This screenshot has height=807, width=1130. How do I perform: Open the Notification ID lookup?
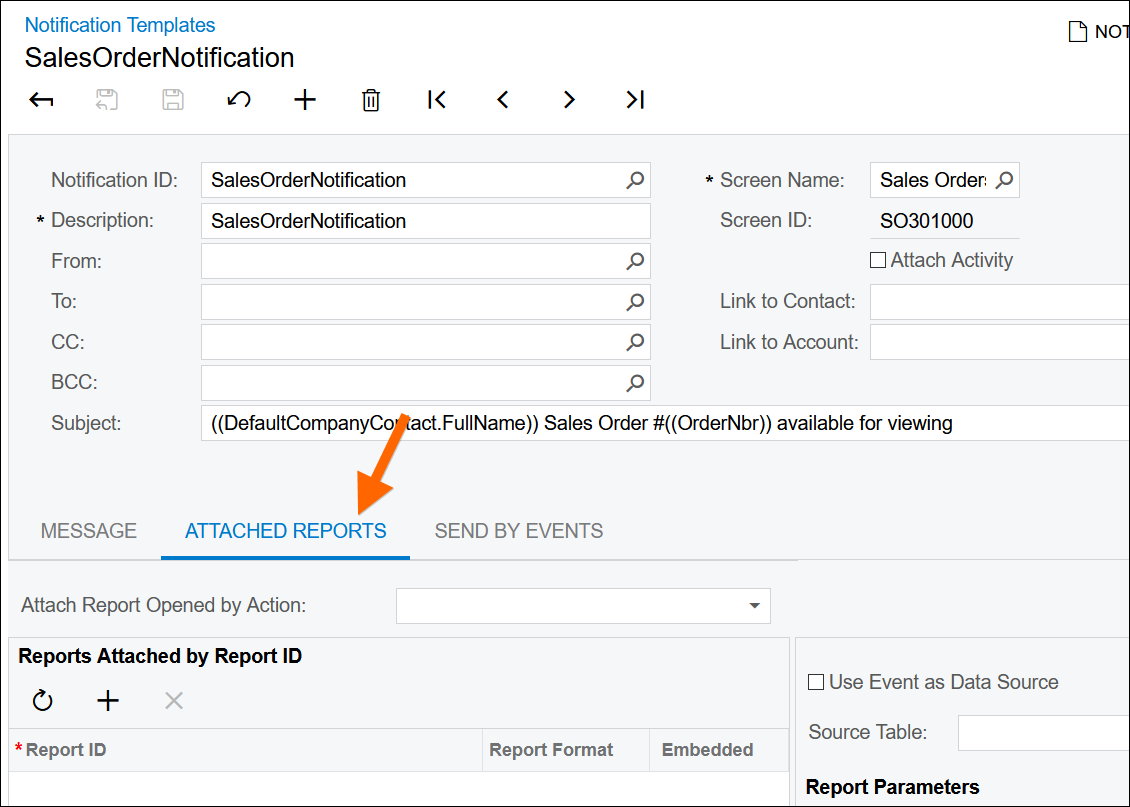coord(635,181)
